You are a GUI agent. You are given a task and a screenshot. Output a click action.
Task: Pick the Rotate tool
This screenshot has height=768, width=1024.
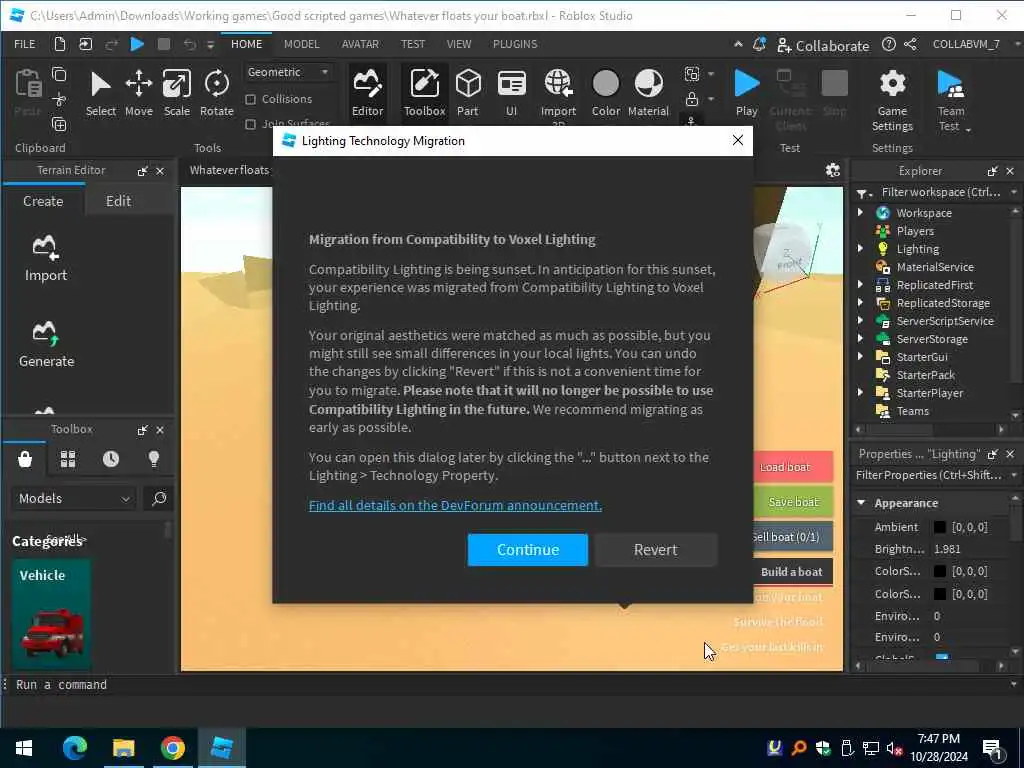click(x=216, y=94)
